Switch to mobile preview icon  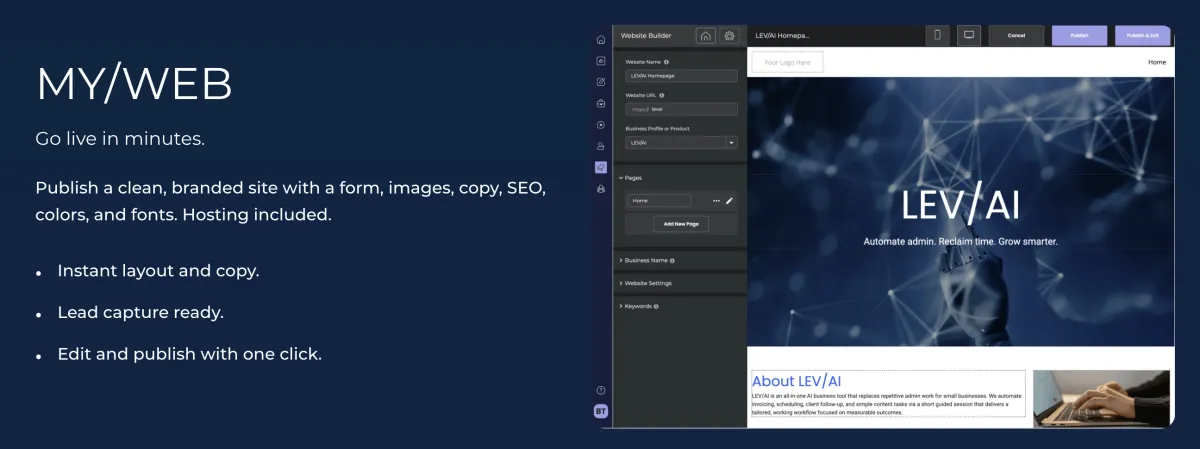click(937, 35)
